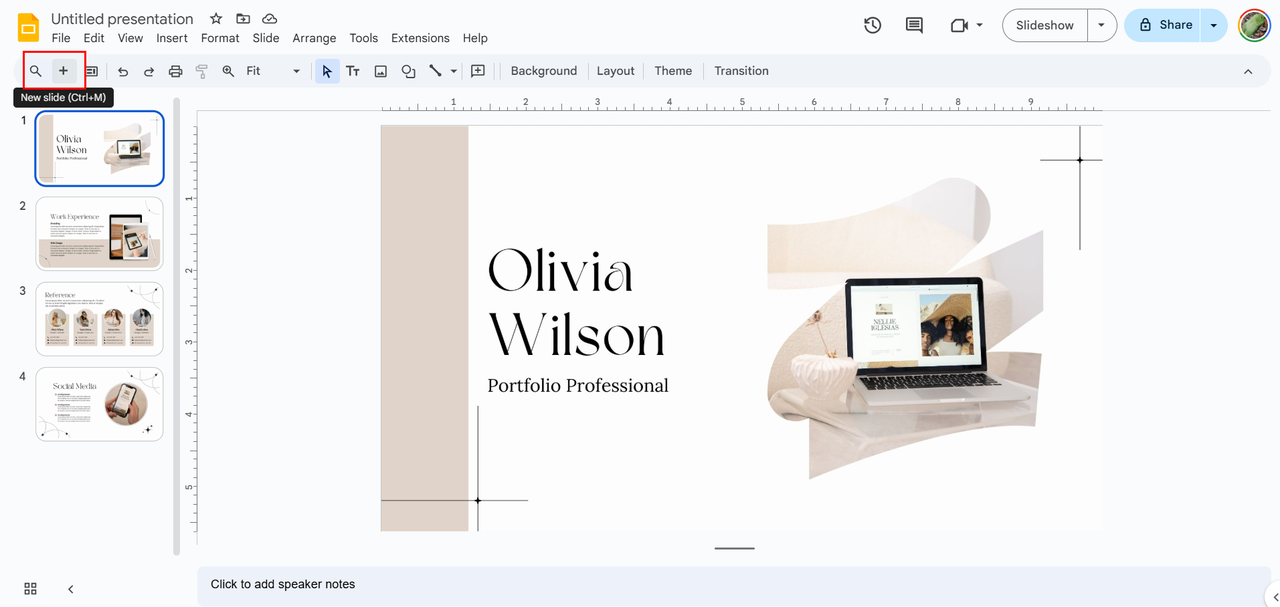Insert an image from toolbar
The width and height of the screenshot is (1280, 607).
[381, 71]
